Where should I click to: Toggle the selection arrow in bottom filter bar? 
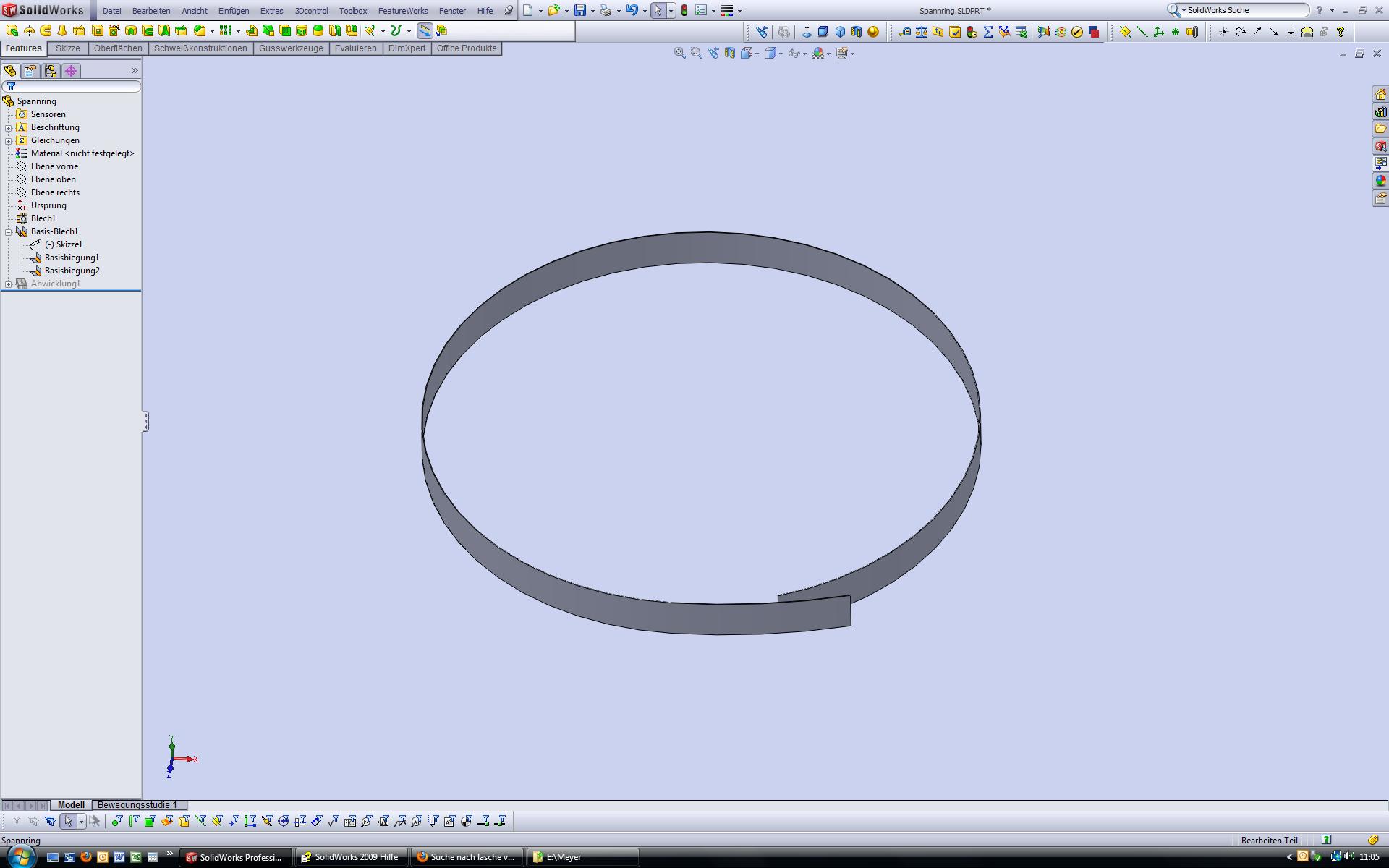[68, 821]
